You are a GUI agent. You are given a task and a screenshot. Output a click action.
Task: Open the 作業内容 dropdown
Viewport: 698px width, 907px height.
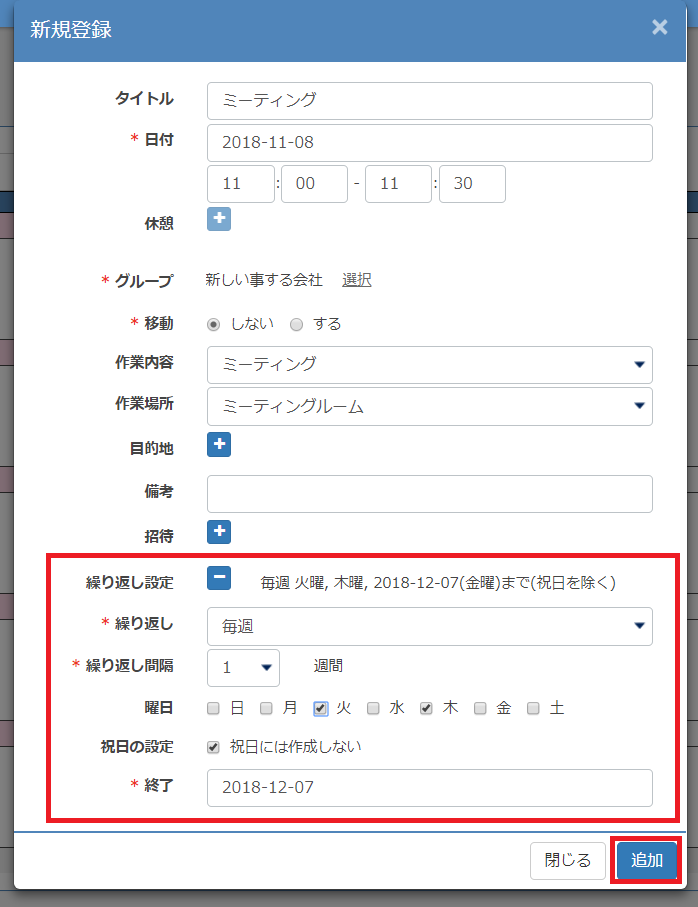[x=430, y=365]
